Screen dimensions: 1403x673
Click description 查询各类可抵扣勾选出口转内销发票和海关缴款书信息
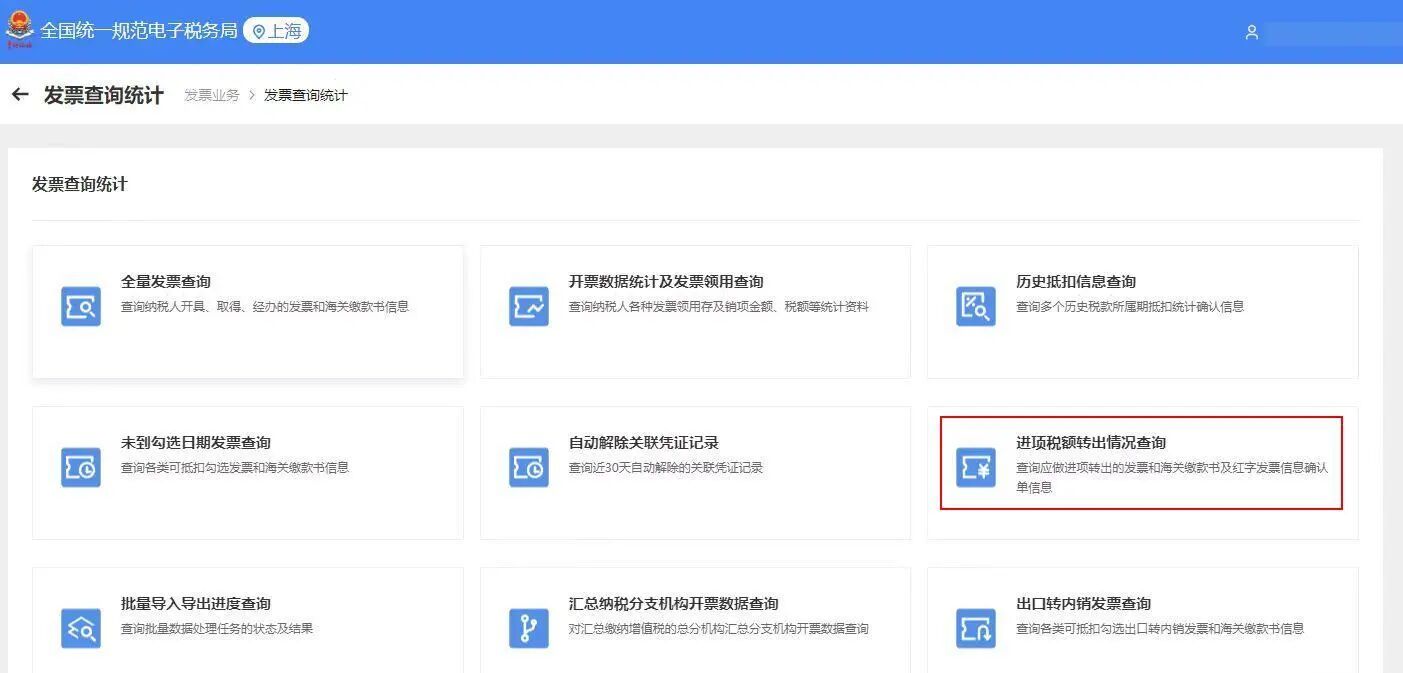pos(1160,629)
